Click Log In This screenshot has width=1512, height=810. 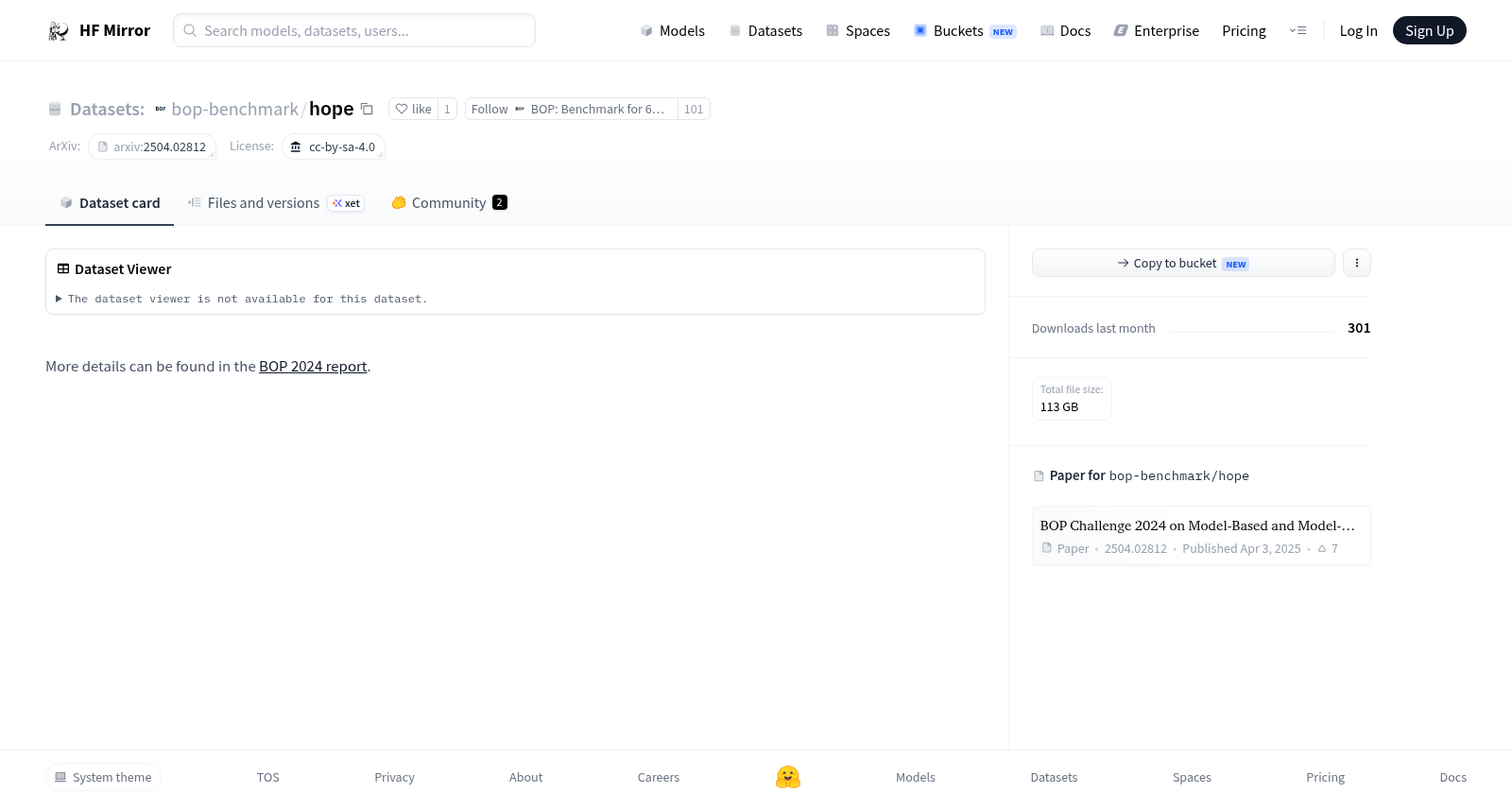tap(1358, 31)
